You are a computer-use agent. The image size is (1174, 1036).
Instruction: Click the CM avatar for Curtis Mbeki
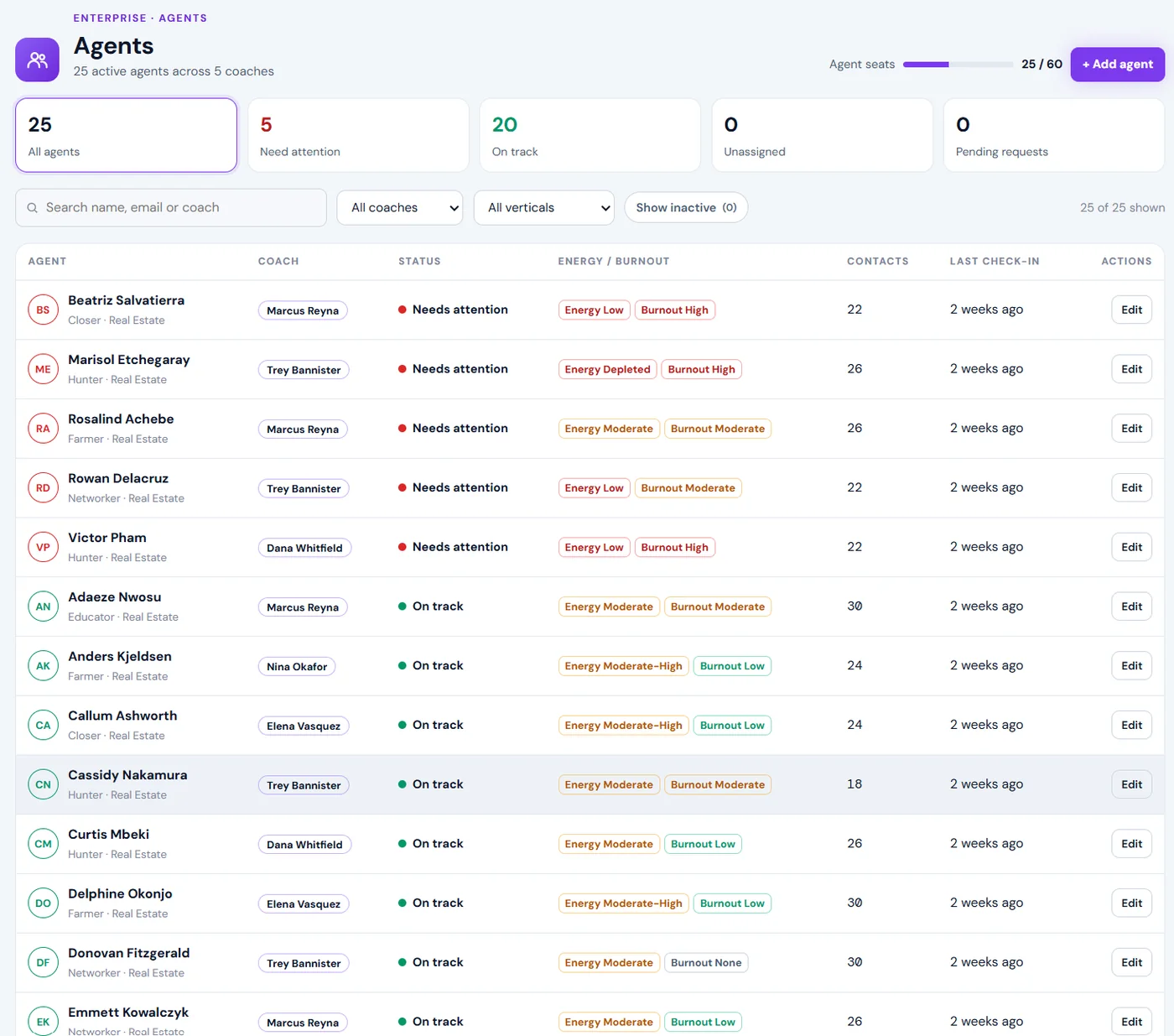[x=43, y=844]
